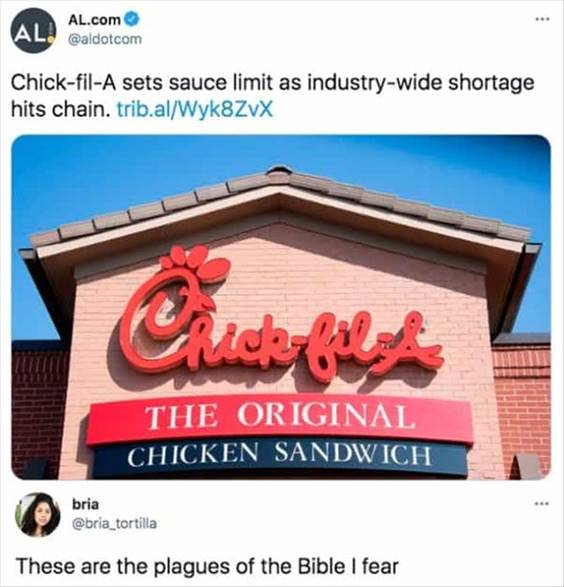Follow the trib.al/Wyk8ZvX link
Screen dimensions: 564x587
pyautogui.click(x=195, y=109)
